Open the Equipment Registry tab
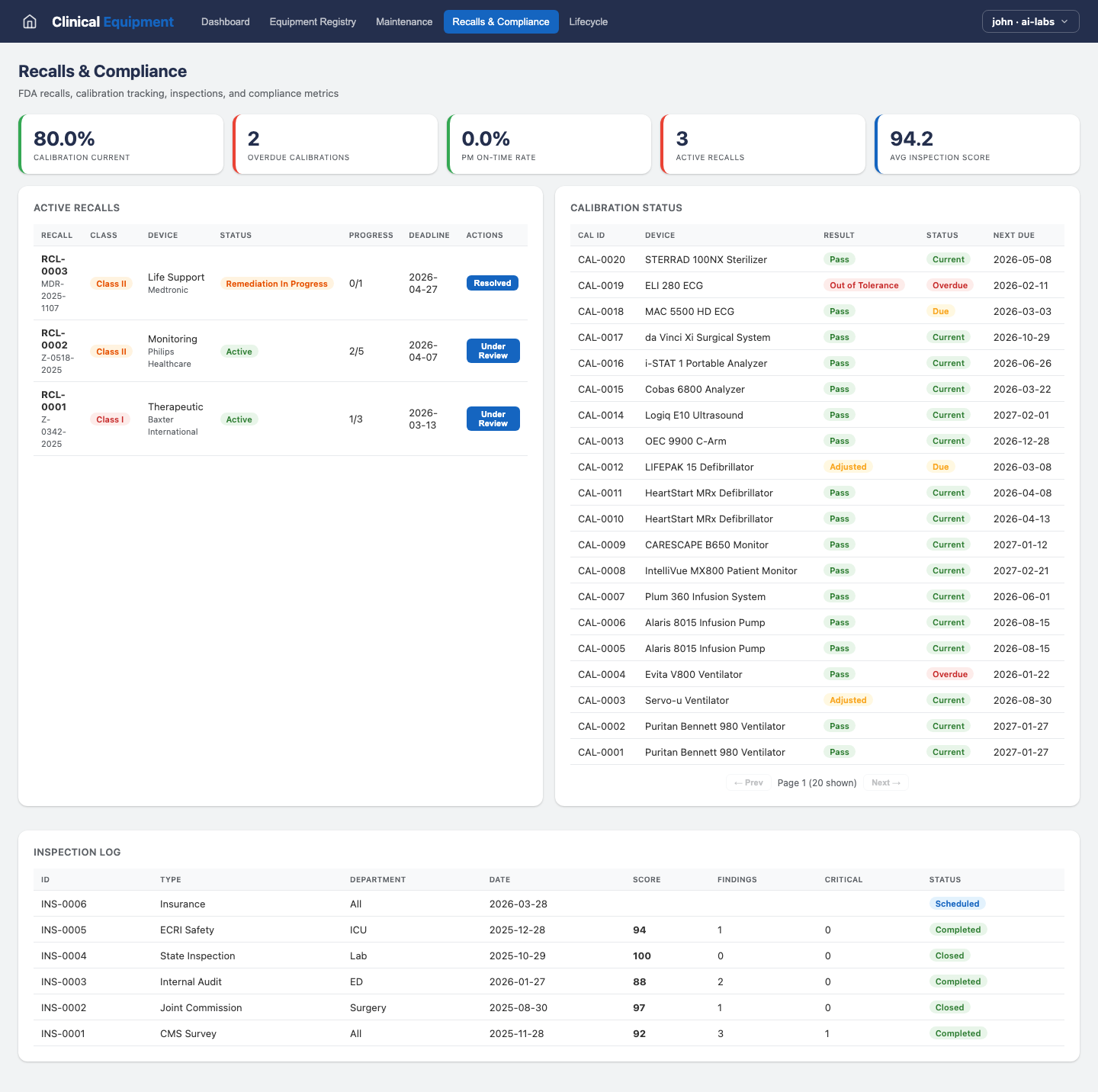Image resolution: width=1098 pixels, height=1092 pixels. point(313,21)
